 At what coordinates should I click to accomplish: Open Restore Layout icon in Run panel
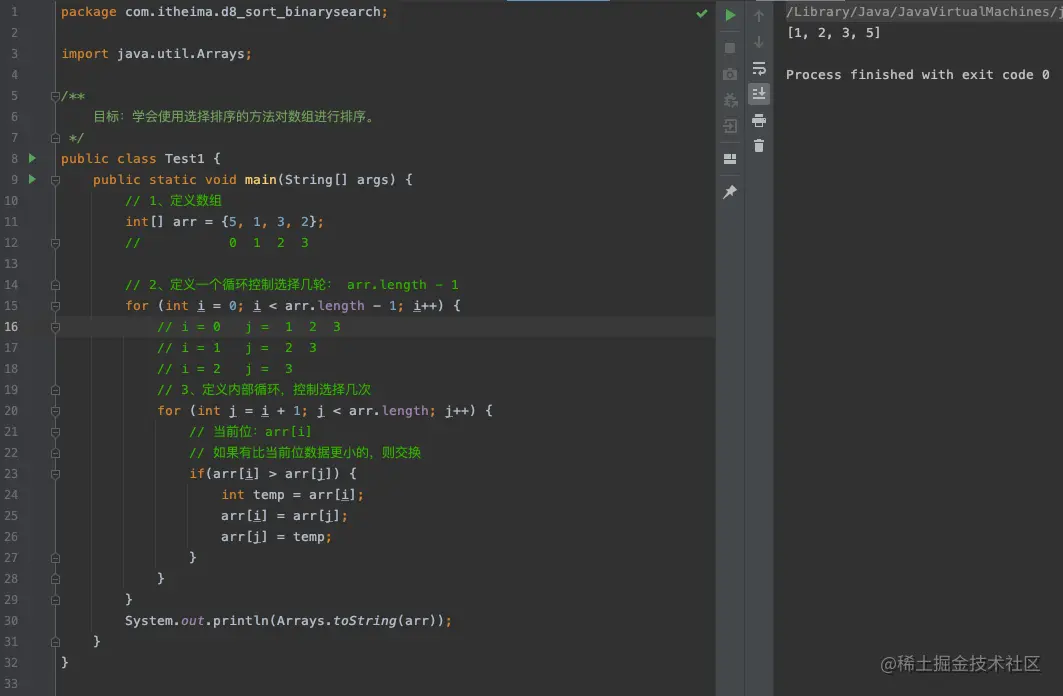[x=730, y=159]
